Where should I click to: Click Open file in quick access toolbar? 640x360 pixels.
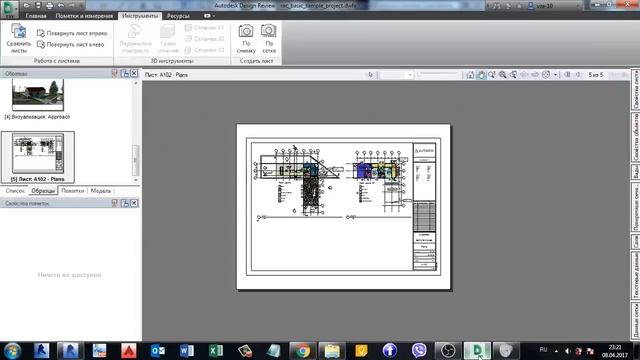point(27,5)
